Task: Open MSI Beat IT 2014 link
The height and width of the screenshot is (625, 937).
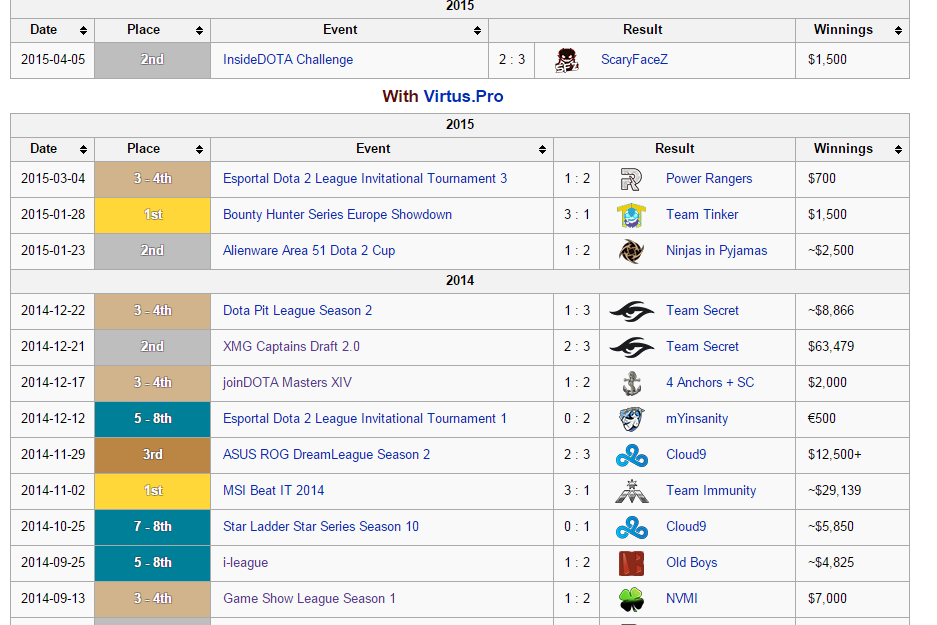Action: (273, 491)
